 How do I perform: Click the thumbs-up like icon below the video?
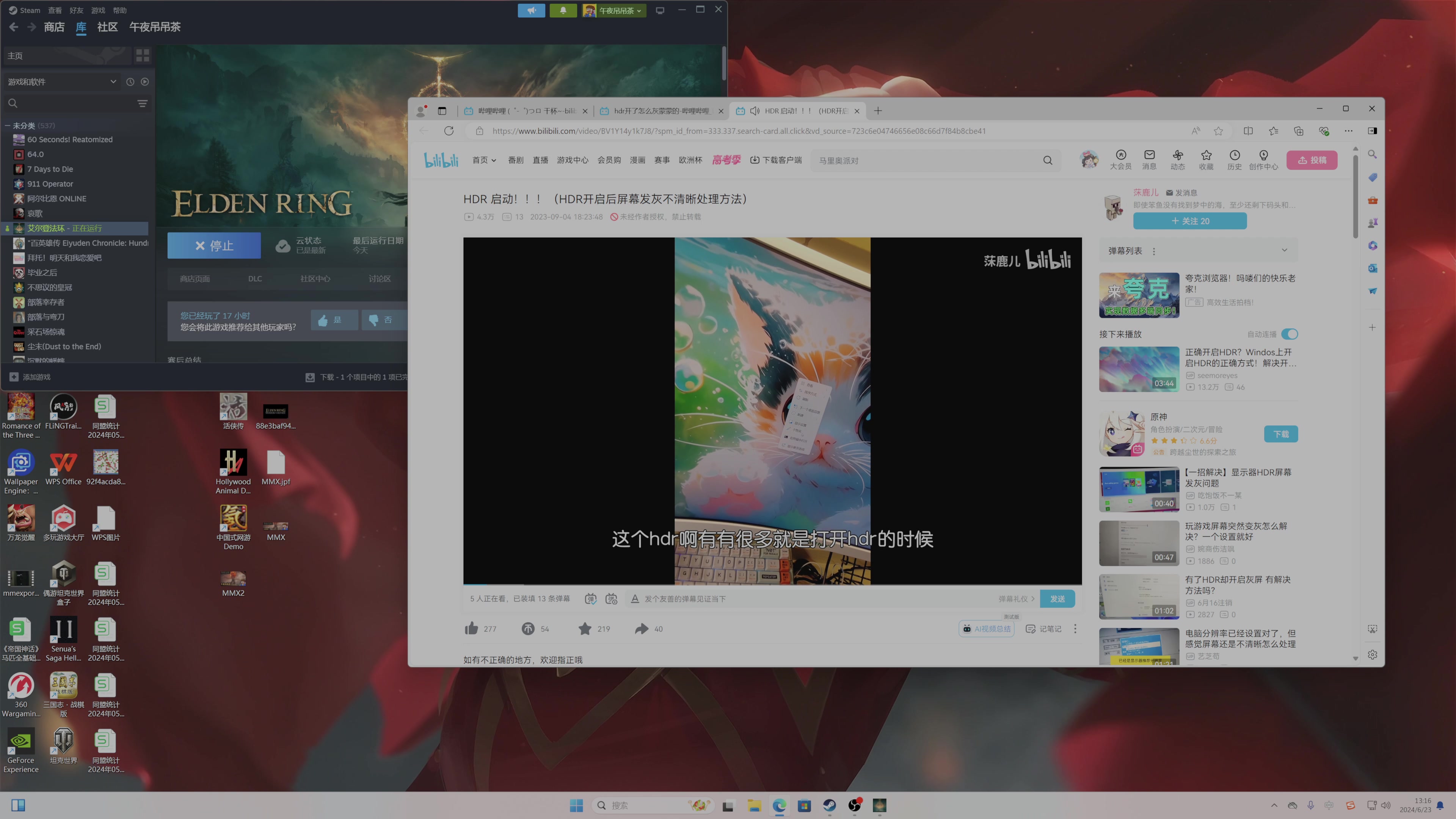[x=471, y=629]
